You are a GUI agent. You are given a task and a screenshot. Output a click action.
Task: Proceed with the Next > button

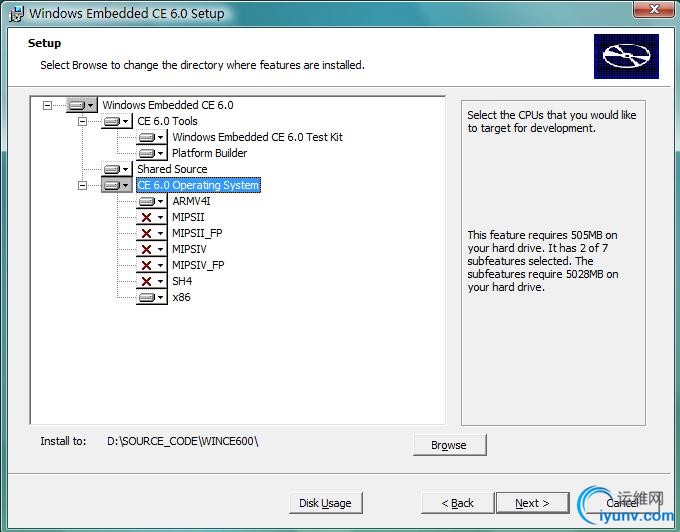(x=533, y=503)
